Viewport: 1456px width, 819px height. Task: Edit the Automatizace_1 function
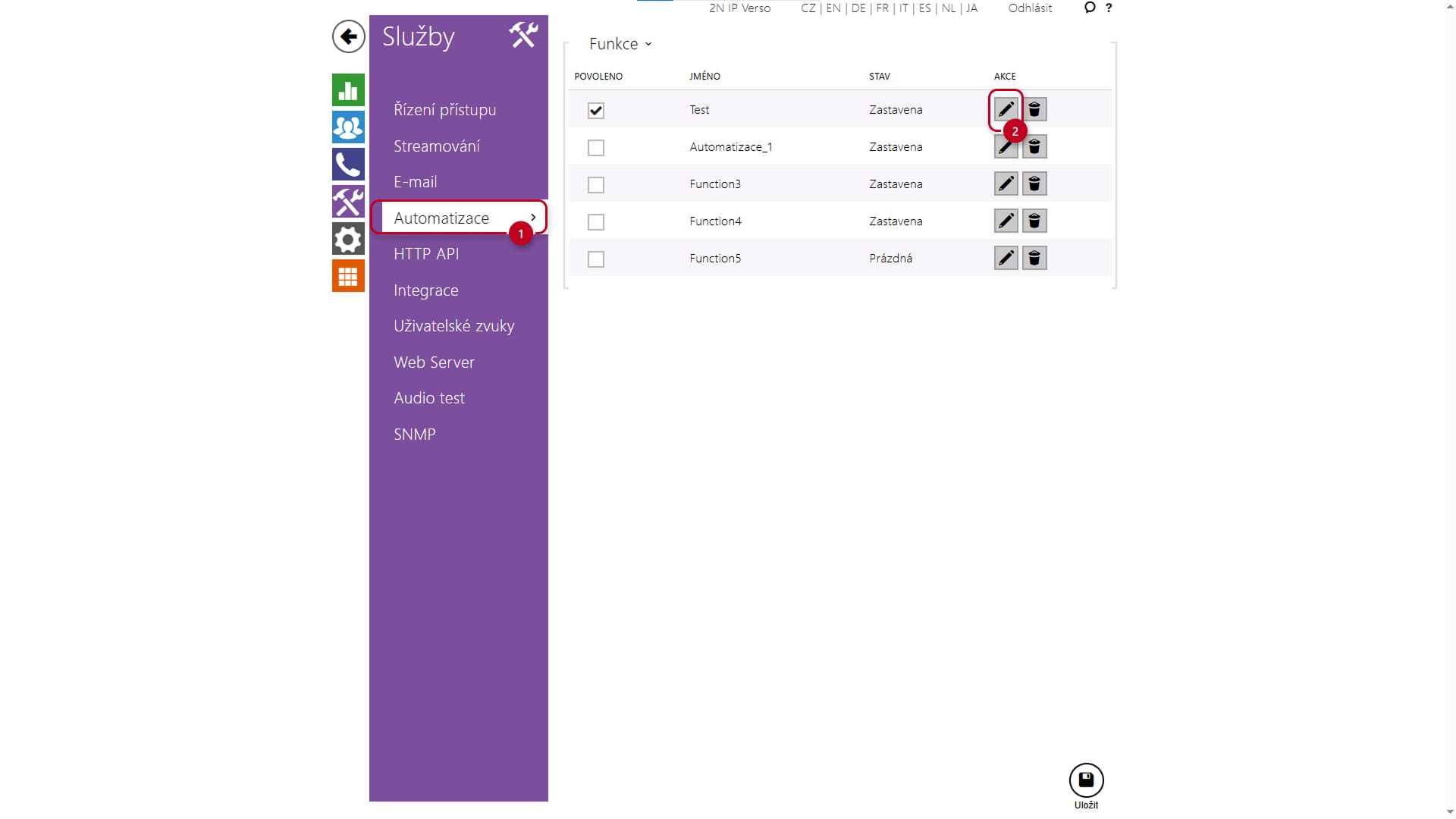[1006, 147]
